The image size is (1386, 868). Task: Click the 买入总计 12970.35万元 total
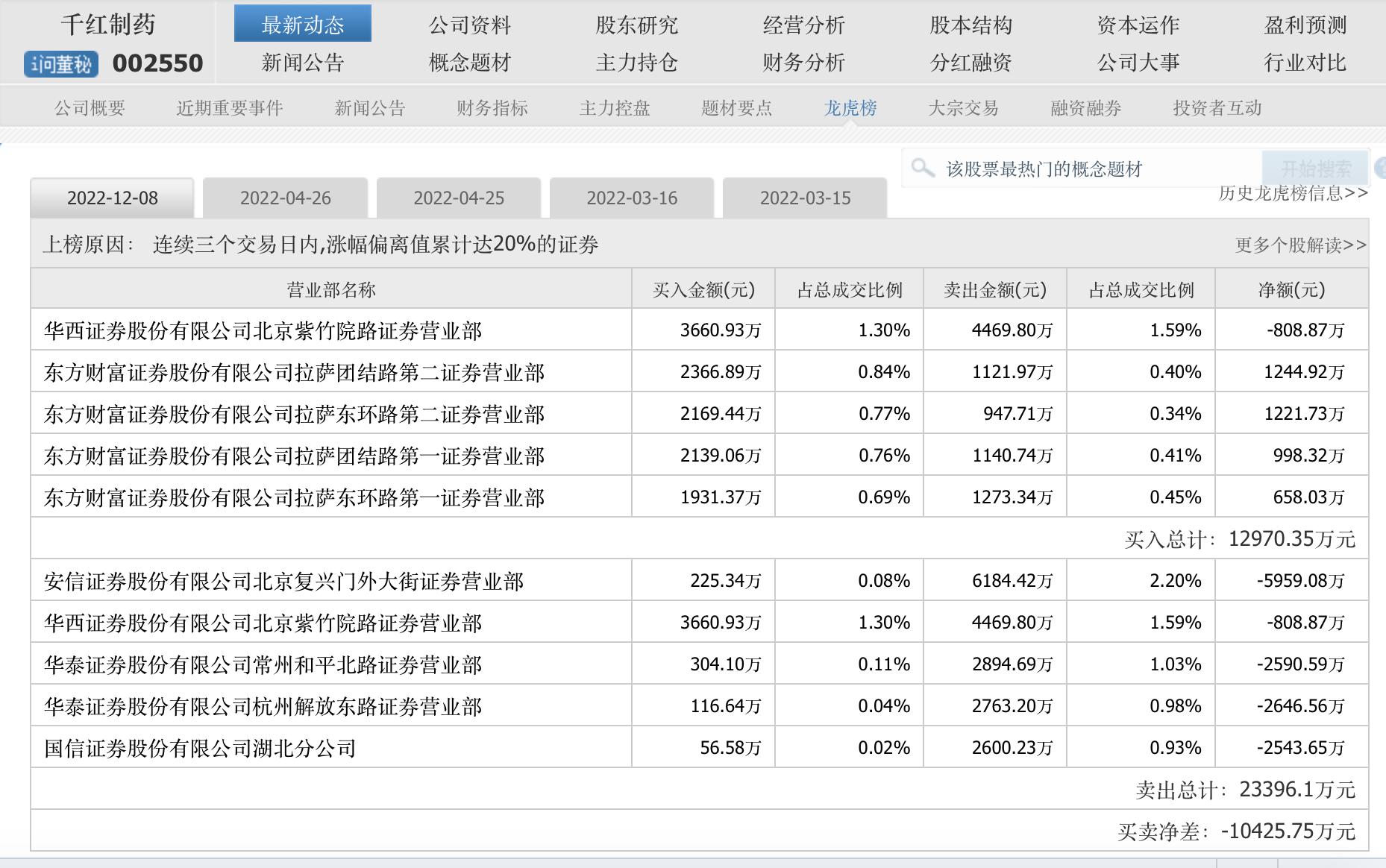1240,538
